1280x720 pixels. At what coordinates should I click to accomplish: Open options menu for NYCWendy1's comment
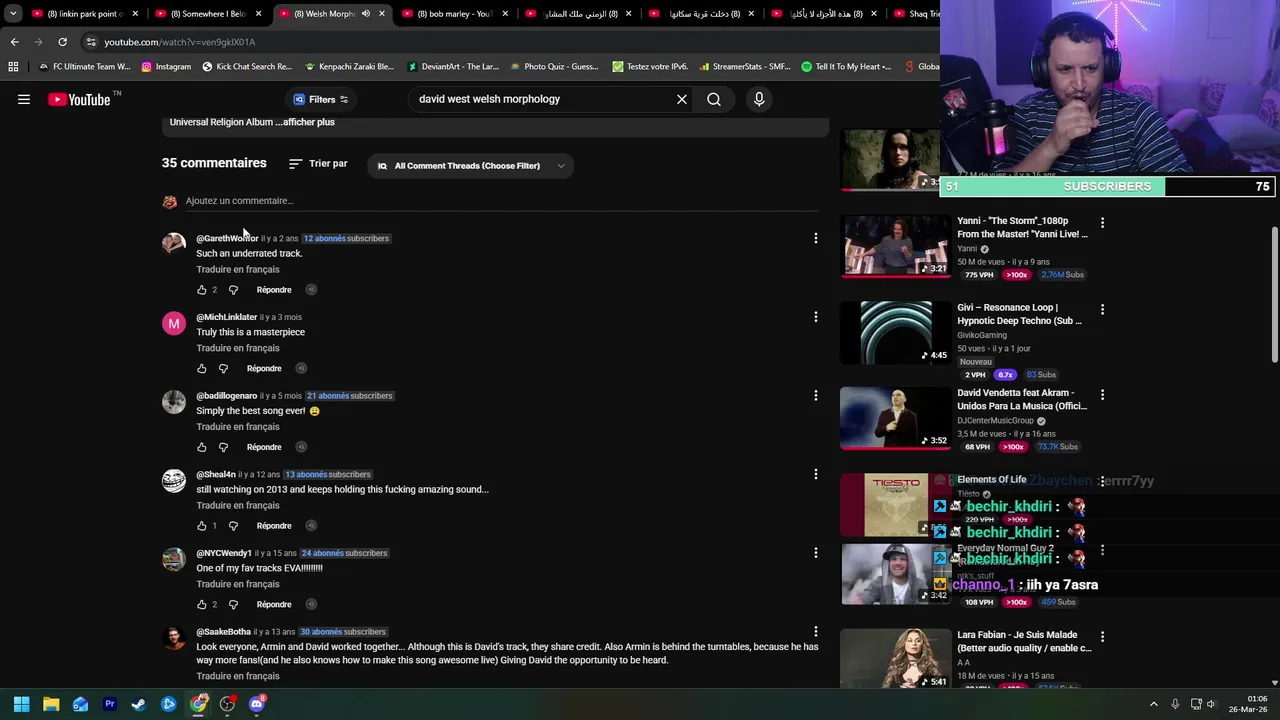pos(815,553)
